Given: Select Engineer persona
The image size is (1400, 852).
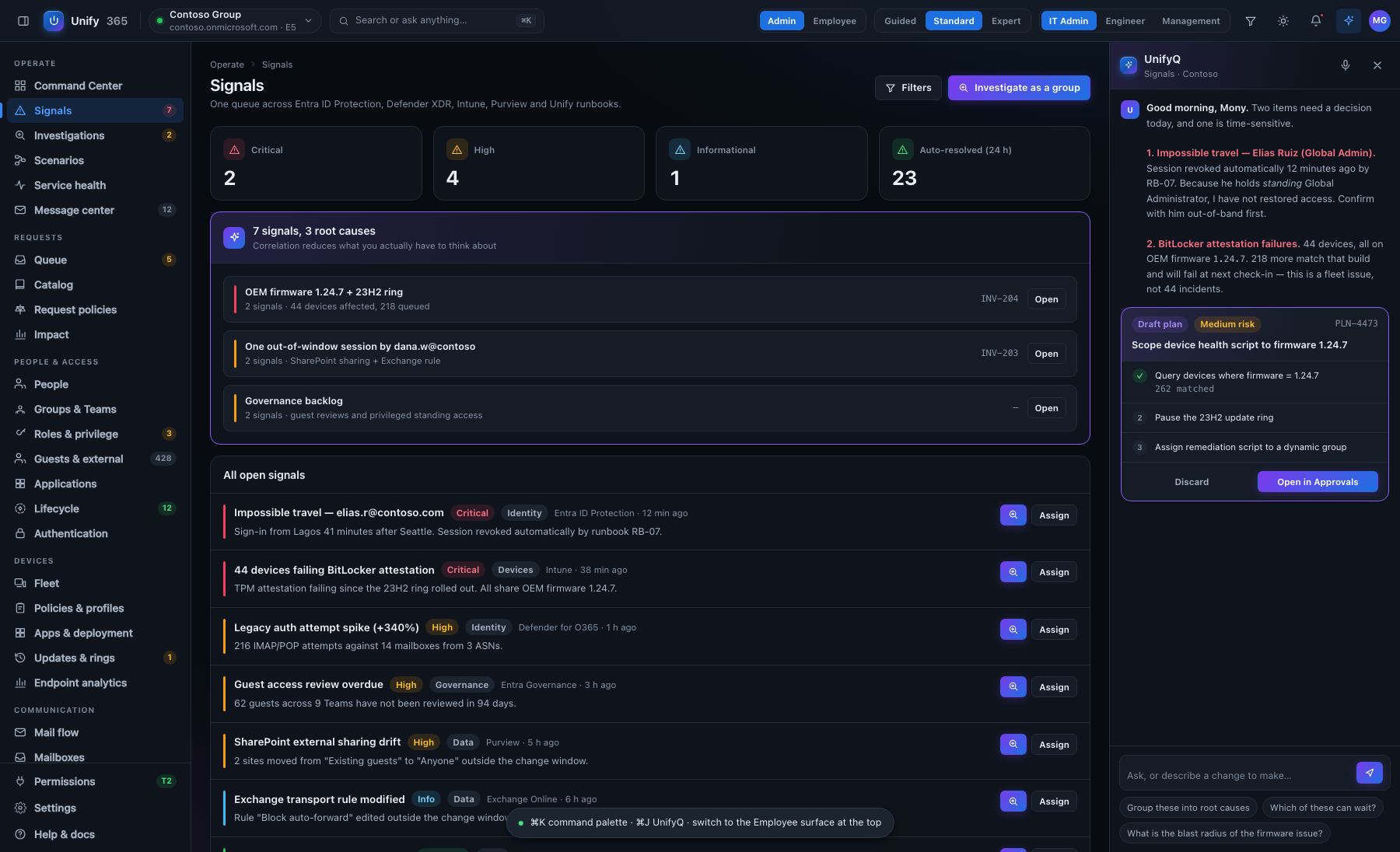Looking at the screenshot, I should point(1125,21).
